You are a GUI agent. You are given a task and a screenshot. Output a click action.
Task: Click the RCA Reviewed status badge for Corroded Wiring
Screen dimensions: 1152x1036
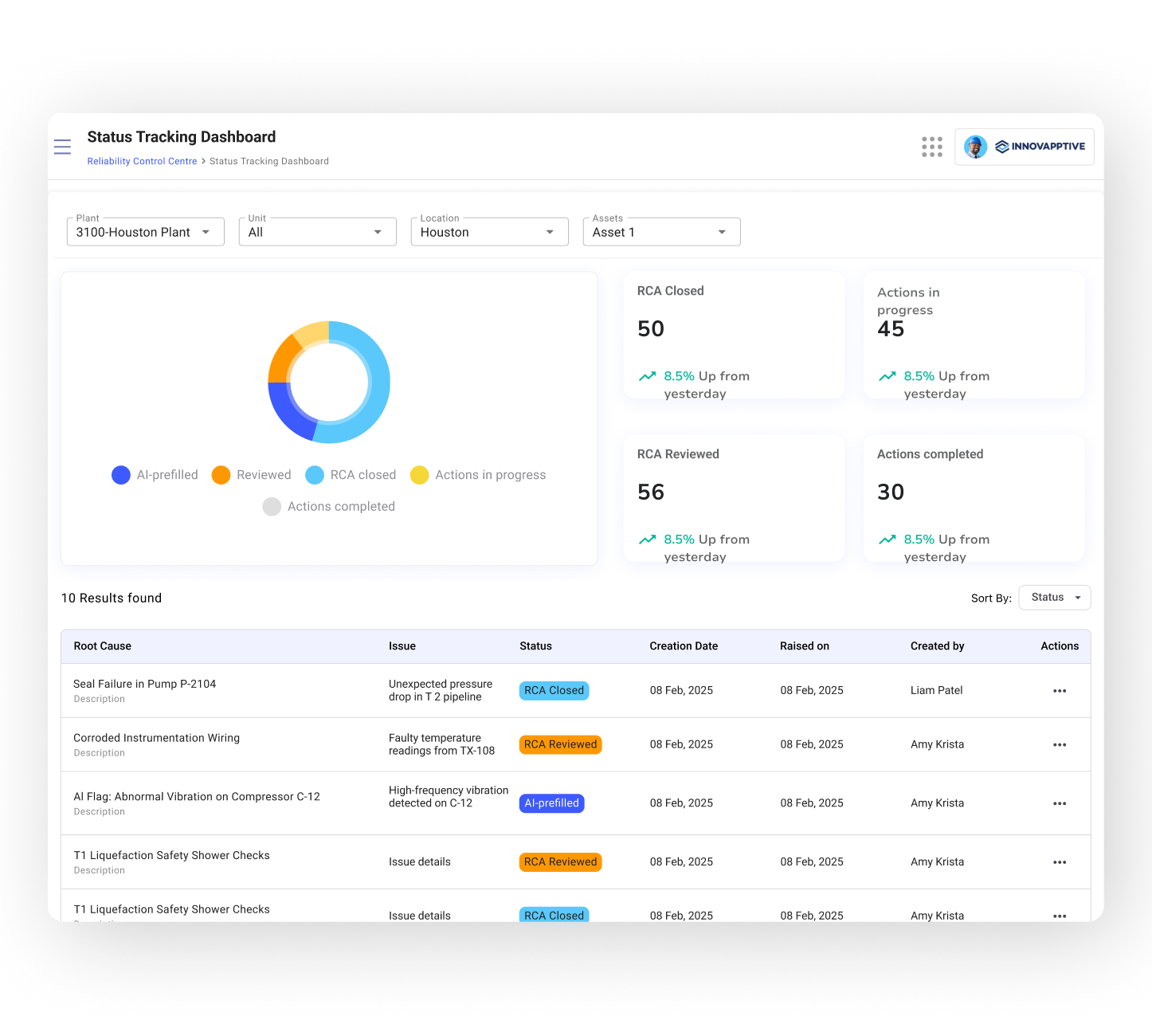coord(560,744)
